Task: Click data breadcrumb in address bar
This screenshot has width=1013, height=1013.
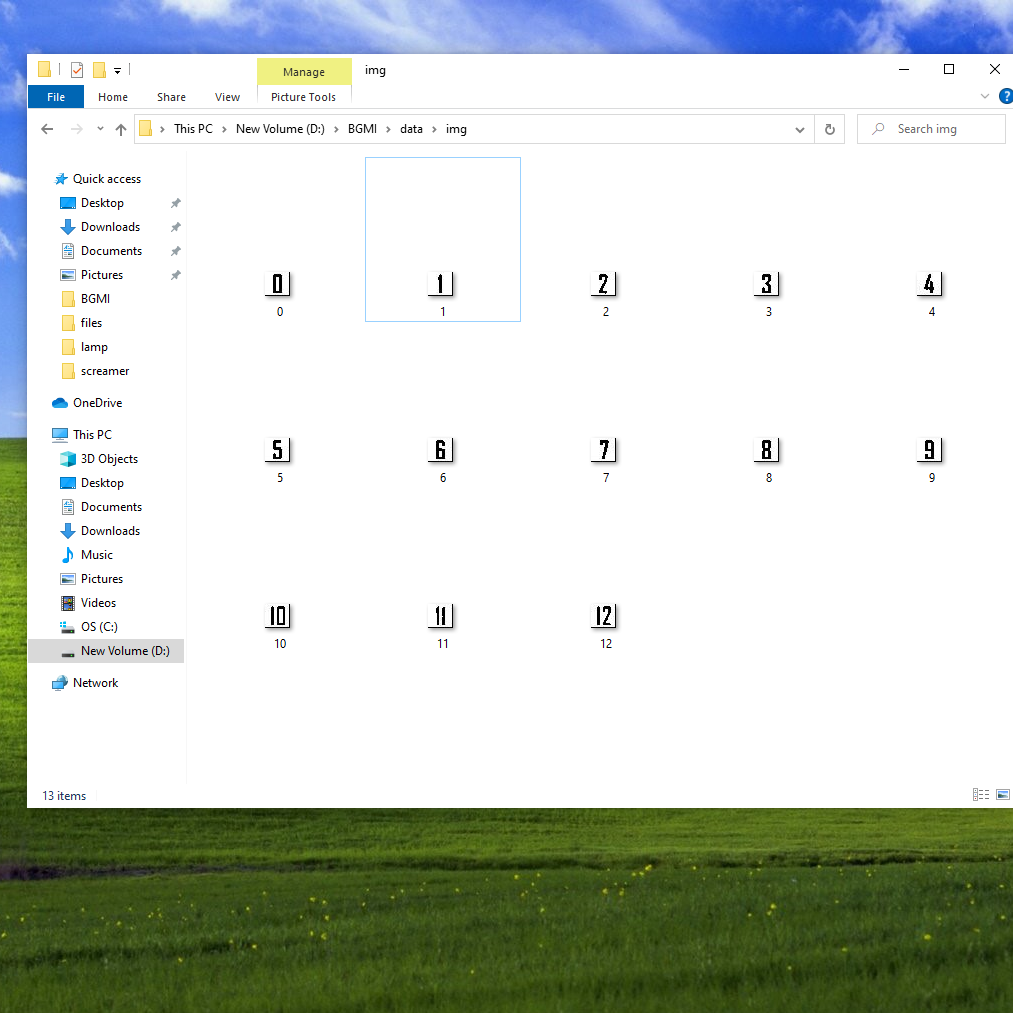Action: click(411, 129)
